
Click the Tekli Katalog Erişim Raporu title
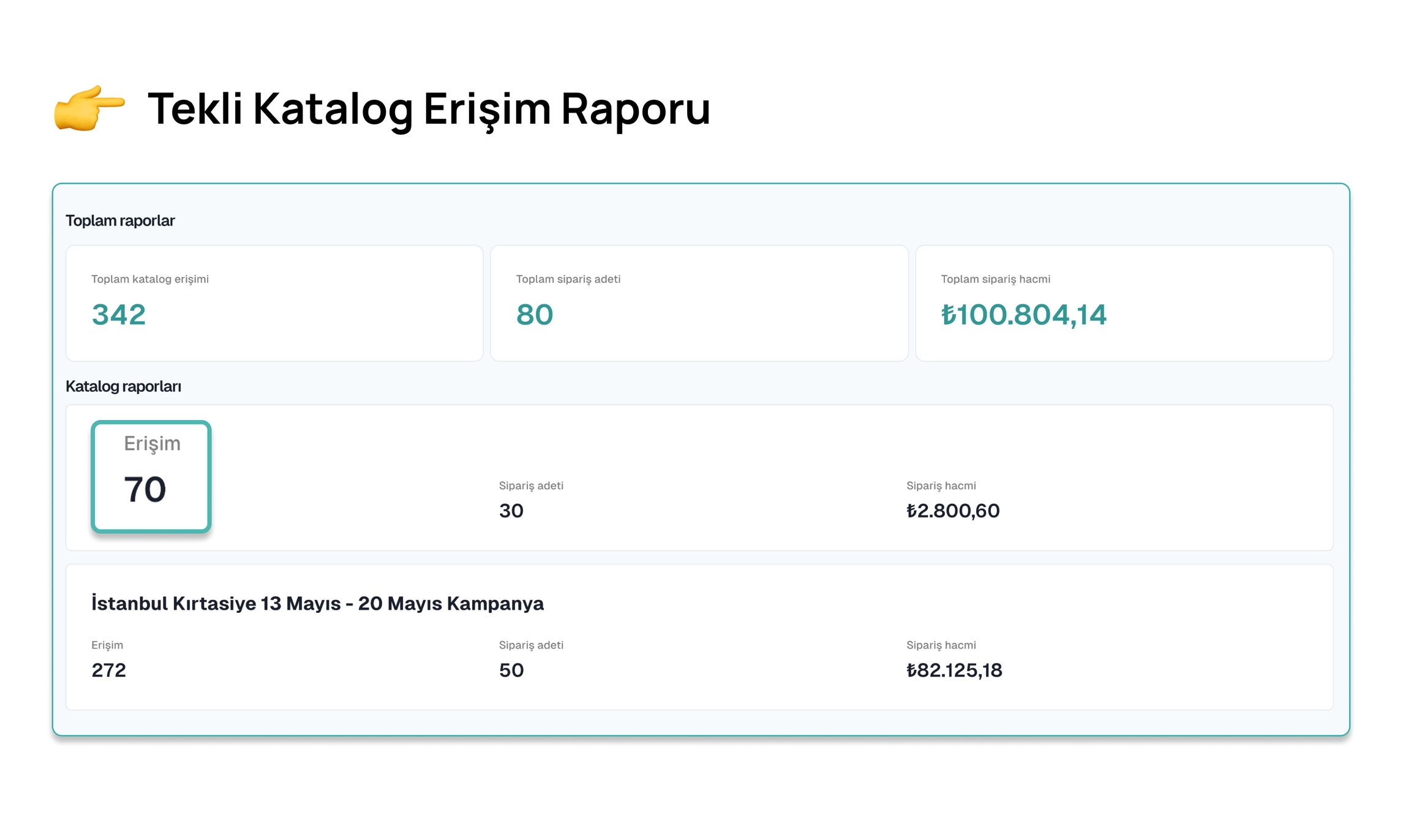[429, 109]
